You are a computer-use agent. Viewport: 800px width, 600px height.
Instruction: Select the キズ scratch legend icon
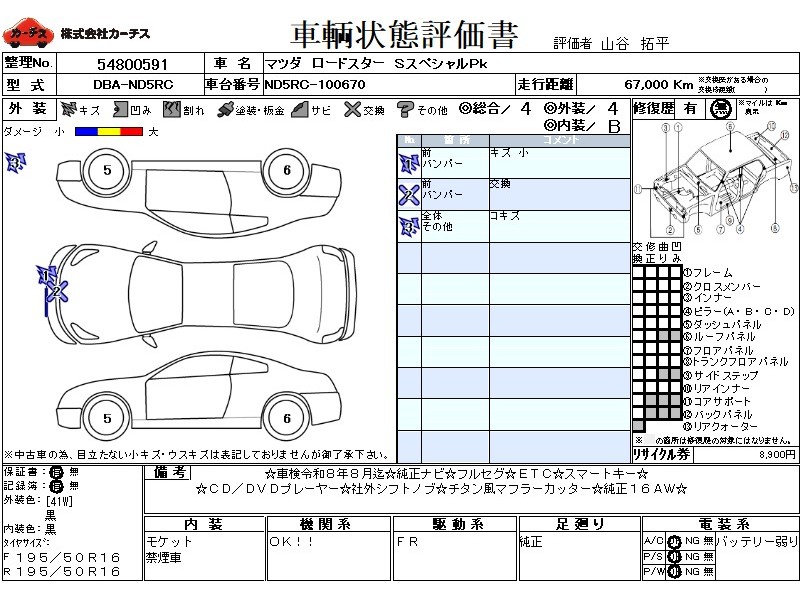pos(68,109)
